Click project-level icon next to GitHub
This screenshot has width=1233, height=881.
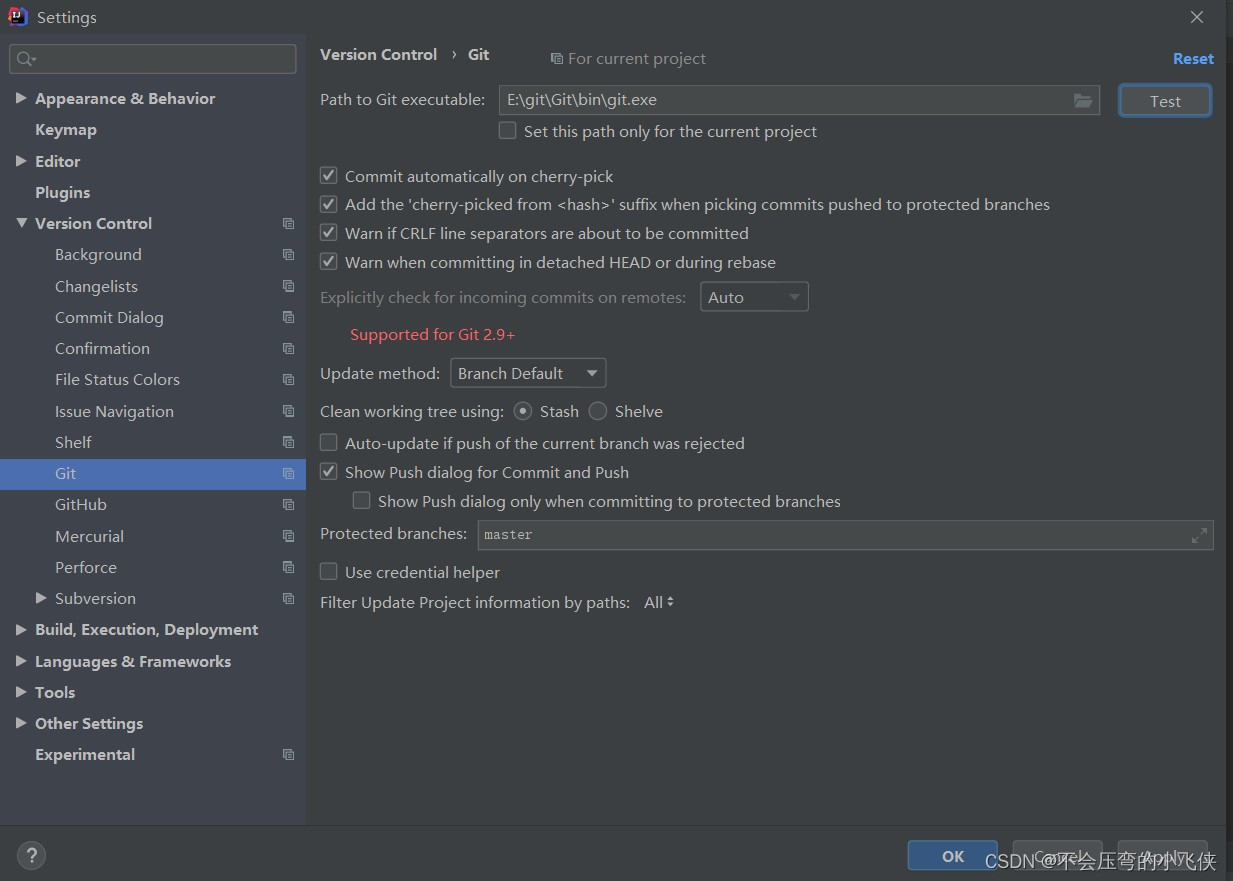tap(288, 505)
